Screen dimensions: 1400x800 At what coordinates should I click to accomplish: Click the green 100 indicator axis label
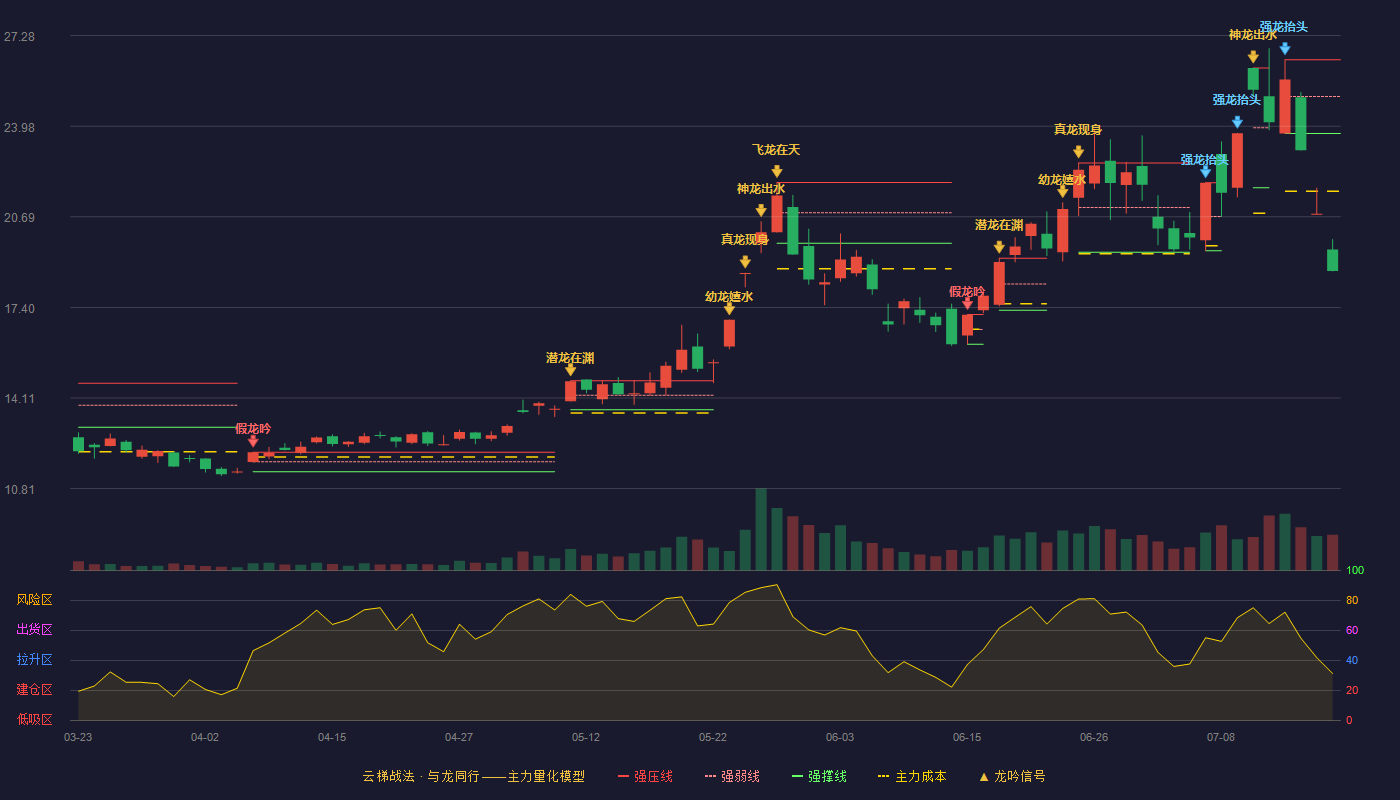[1355, 570]
